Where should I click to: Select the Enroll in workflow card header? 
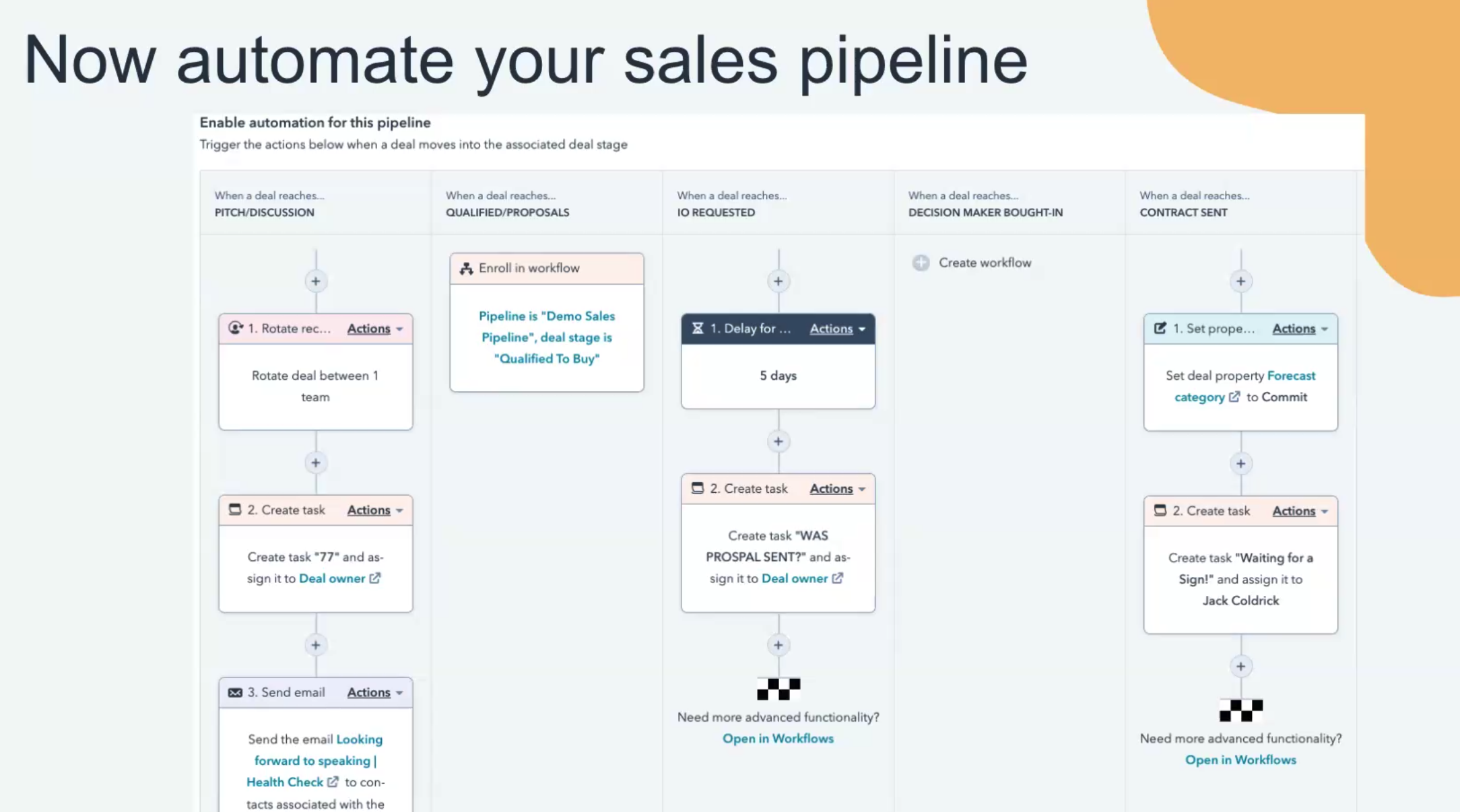point(547,269)
